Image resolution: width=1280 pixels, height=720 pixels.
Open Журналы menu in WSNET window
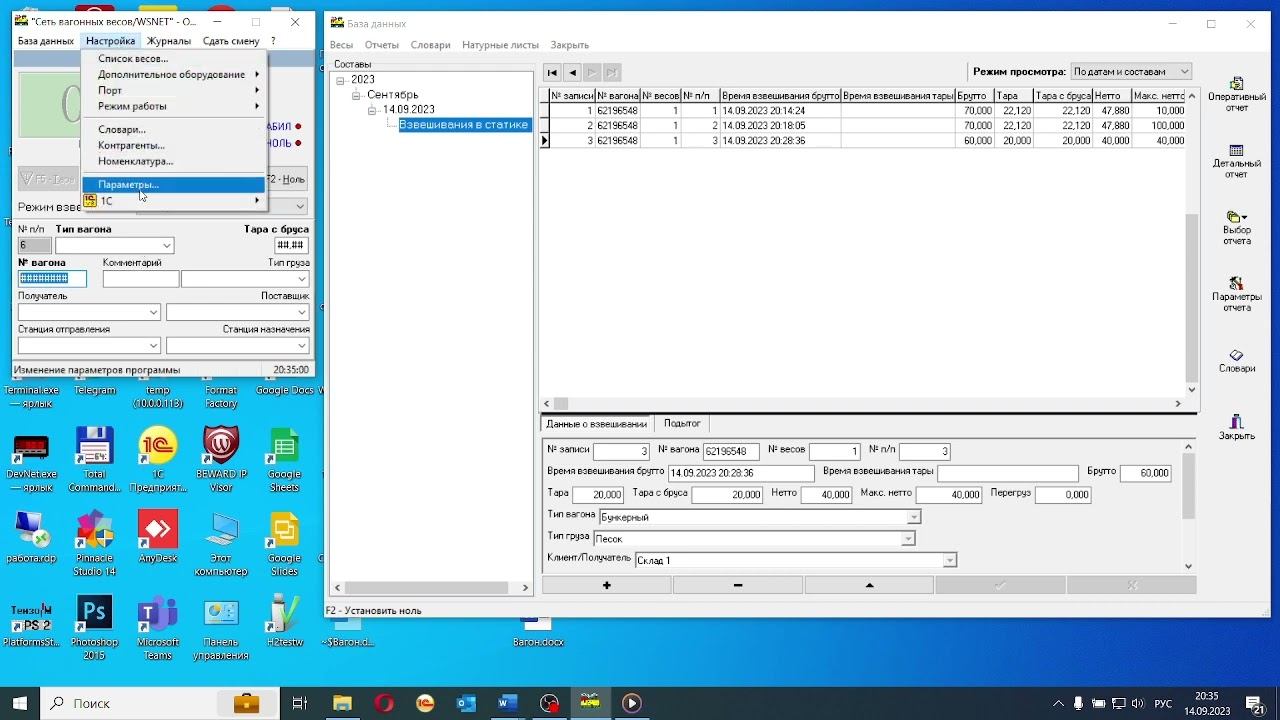[168, 41]
